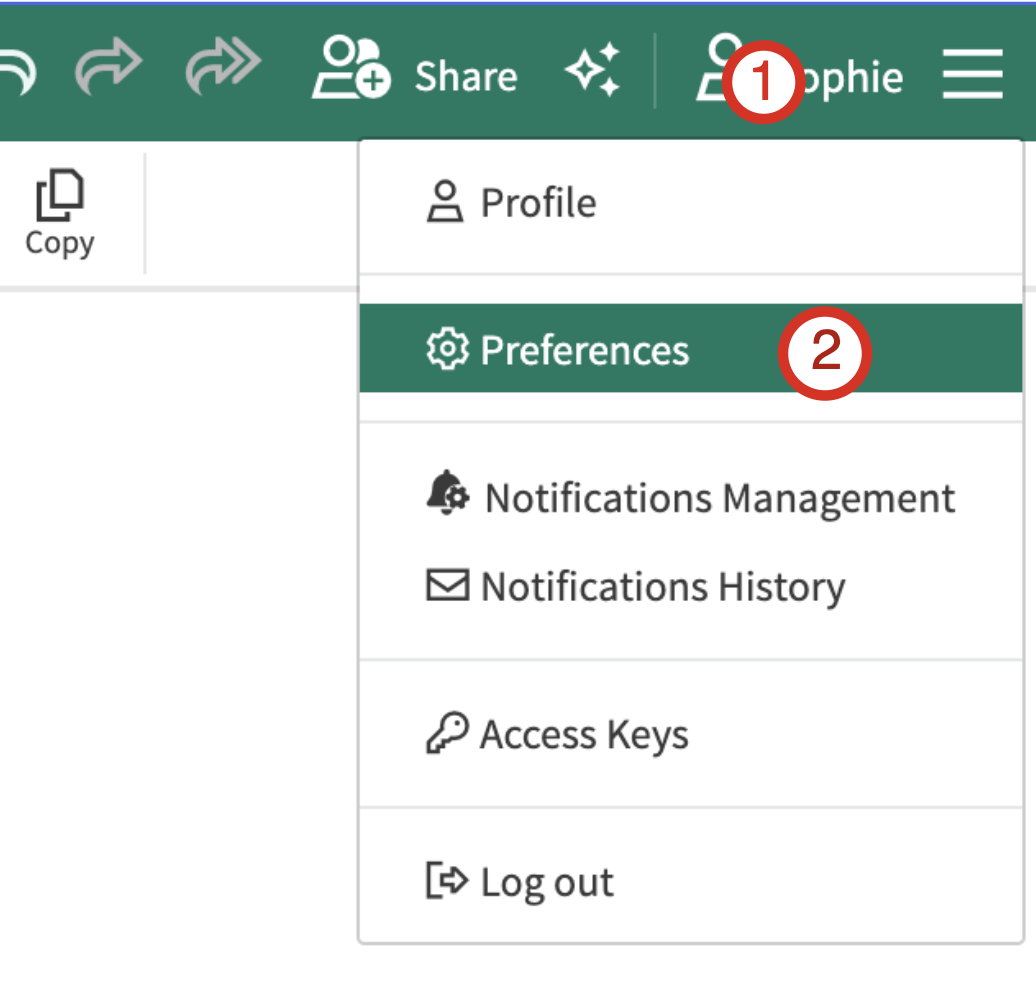Open the hamburger menu
This screenshot has width=1036, height=994.
click(971, 72)
